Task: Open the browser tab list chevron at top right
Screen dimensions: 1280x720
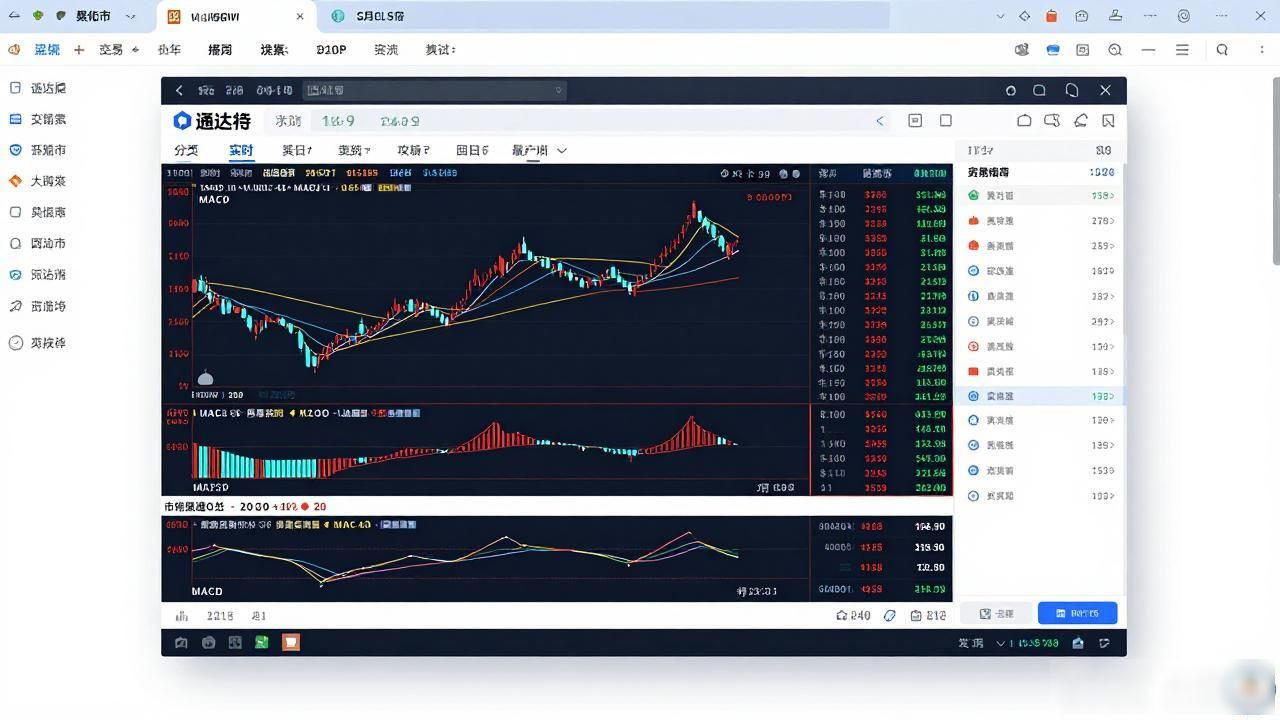Action: (x=1002, y=16)
